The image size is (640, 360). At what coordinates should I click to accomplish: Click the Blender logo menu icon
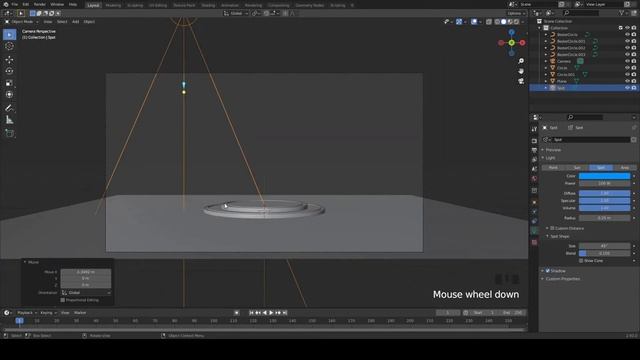pyautogui.click(x=6, y=4)
